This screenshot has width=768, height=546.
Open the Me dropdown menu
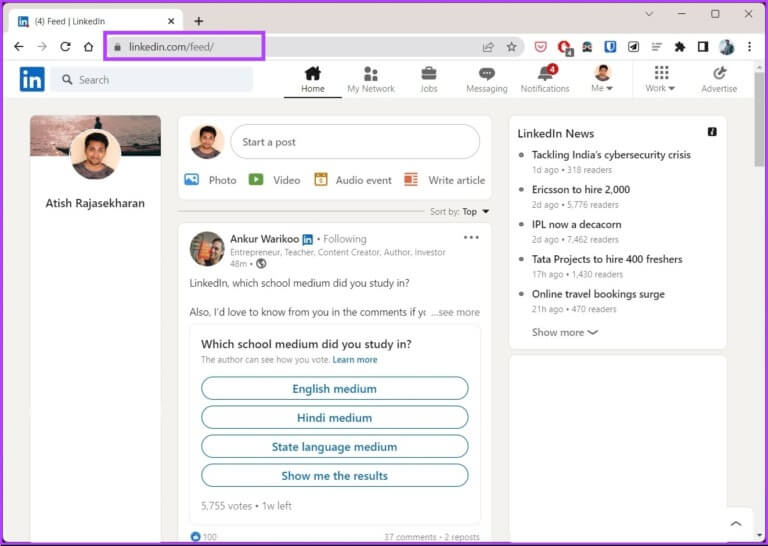602,78
